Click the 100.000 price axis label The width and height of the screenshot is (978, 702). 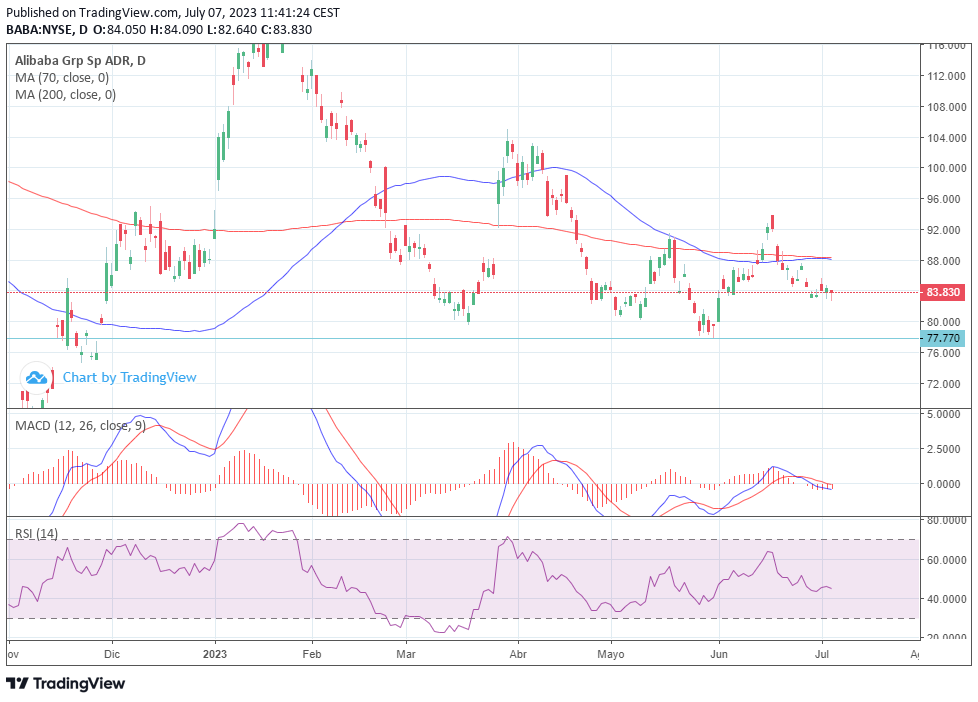click(x=947, y=168)
